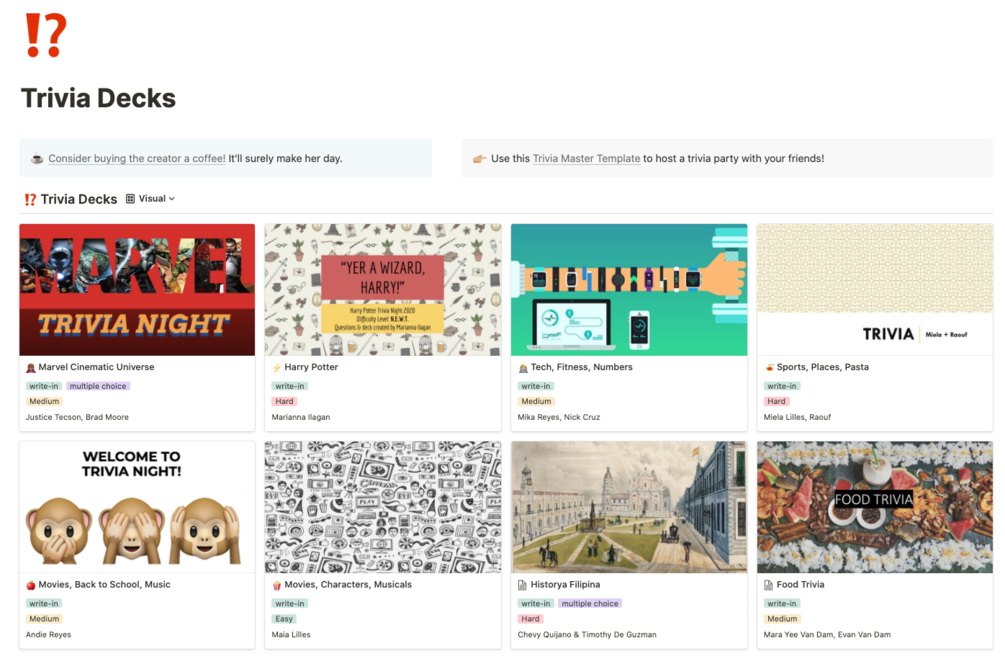Click the lightning bolt icon beside Harry Potter

[x=276, y=367]
